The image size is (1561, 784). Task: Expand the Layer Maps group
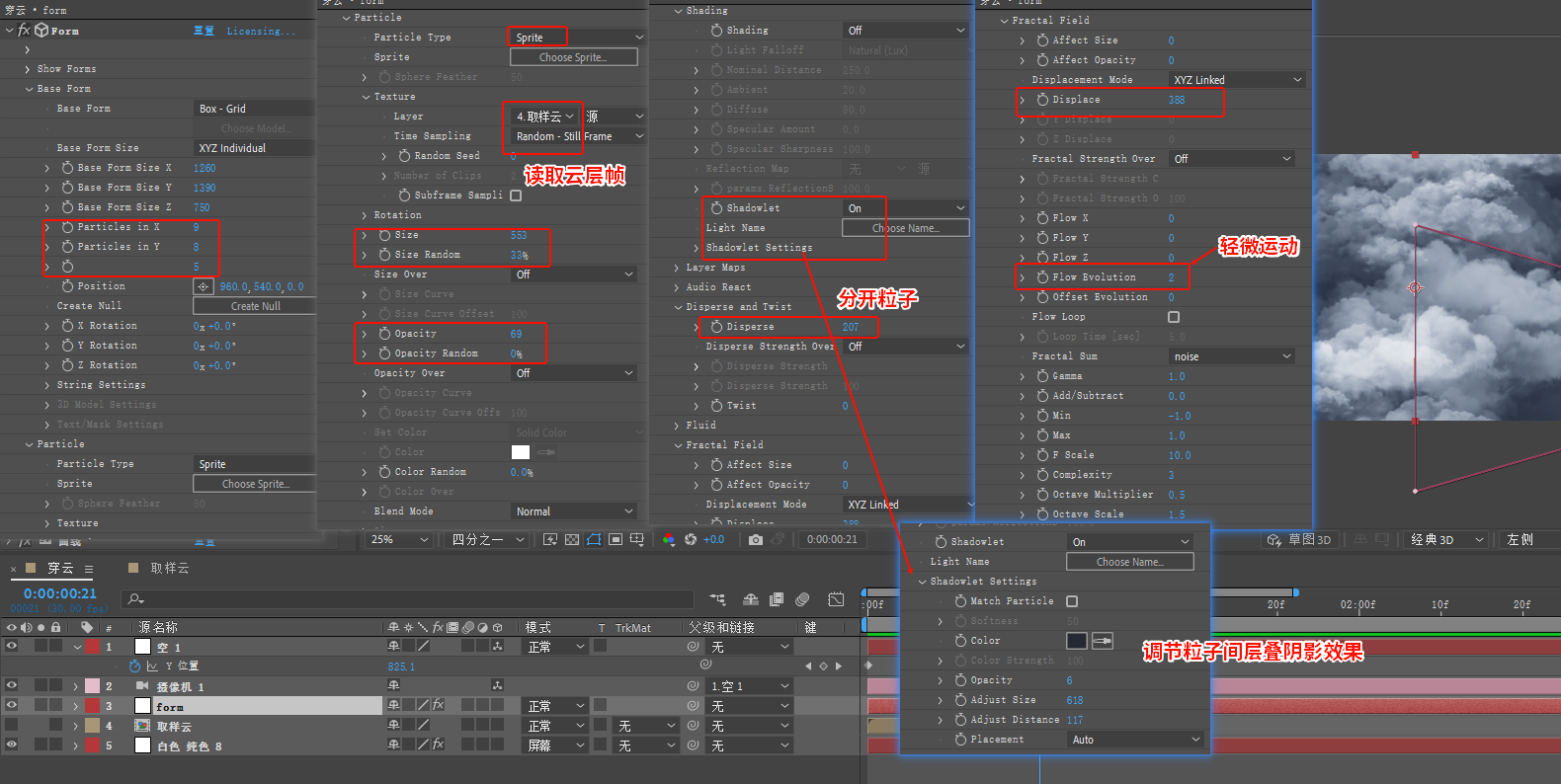(x=678, y=268)
